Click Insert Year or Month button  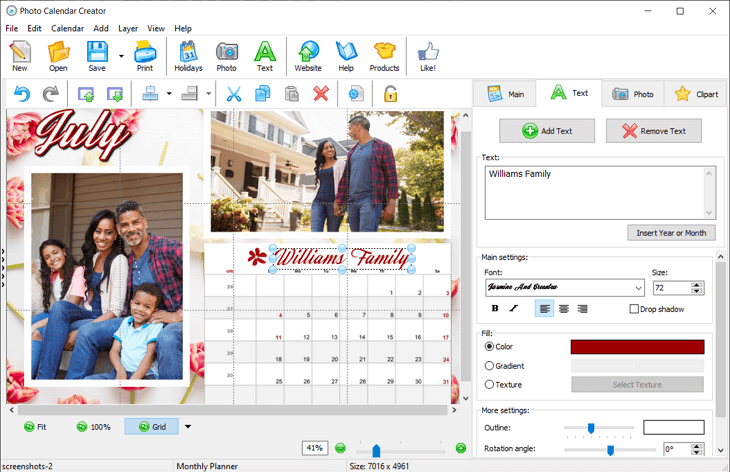point(671,233)
